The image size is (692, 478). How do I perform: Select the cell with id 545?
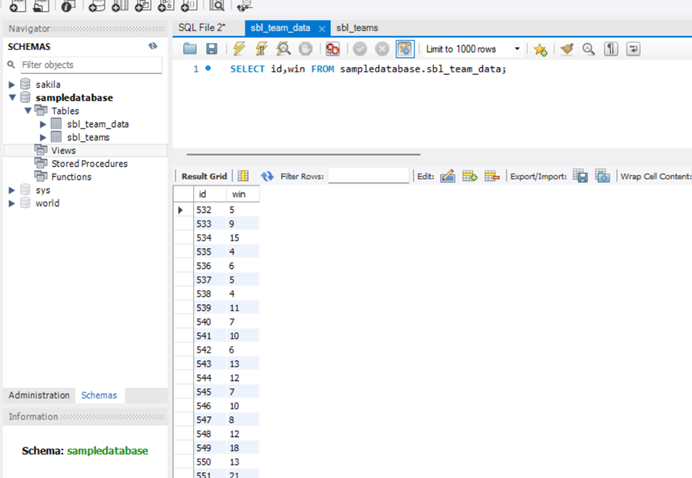[210, 391]
